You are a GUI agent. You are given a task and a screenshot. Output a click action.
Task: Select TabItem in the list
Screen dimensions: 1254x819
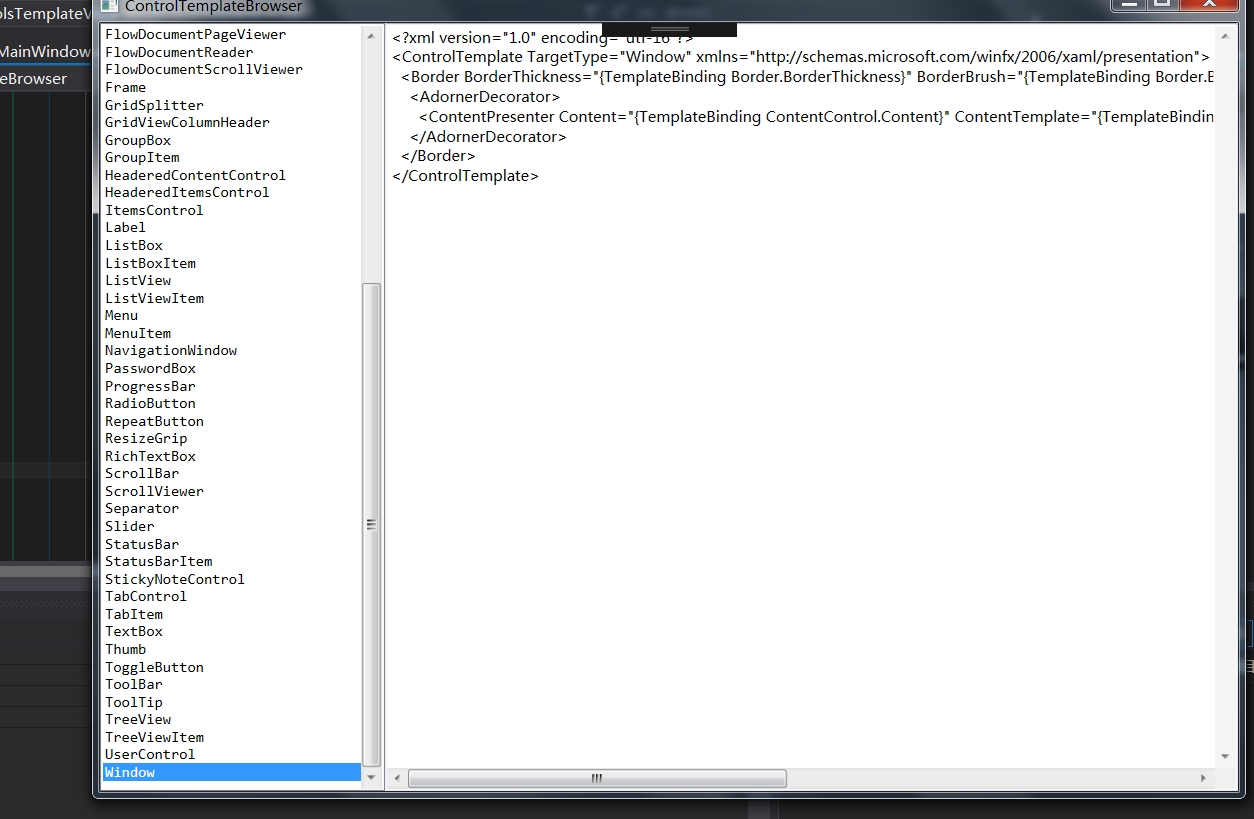[x=232, y=614]
